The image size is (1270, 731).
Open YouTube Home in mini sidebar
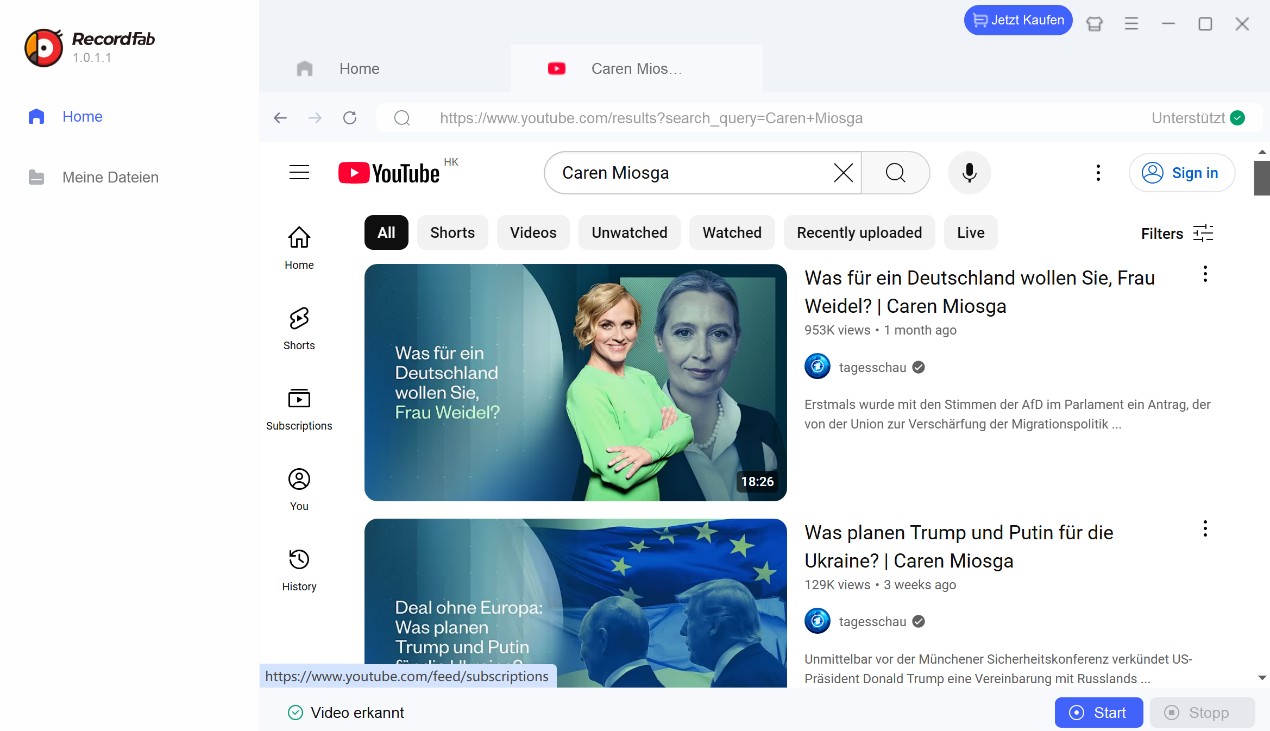tap(299, 247)
